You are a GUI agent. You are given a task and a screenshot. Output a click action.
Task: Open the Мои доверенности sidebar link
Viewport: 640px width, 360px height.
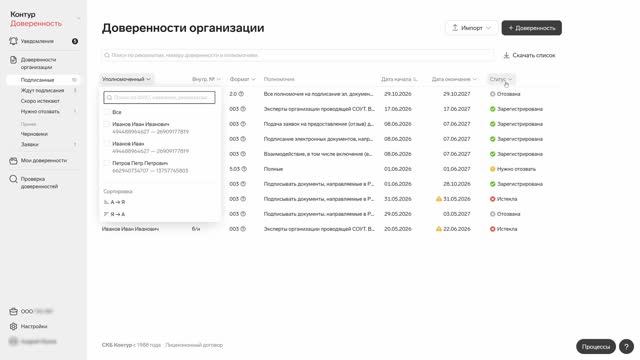[x=44, y=161]
